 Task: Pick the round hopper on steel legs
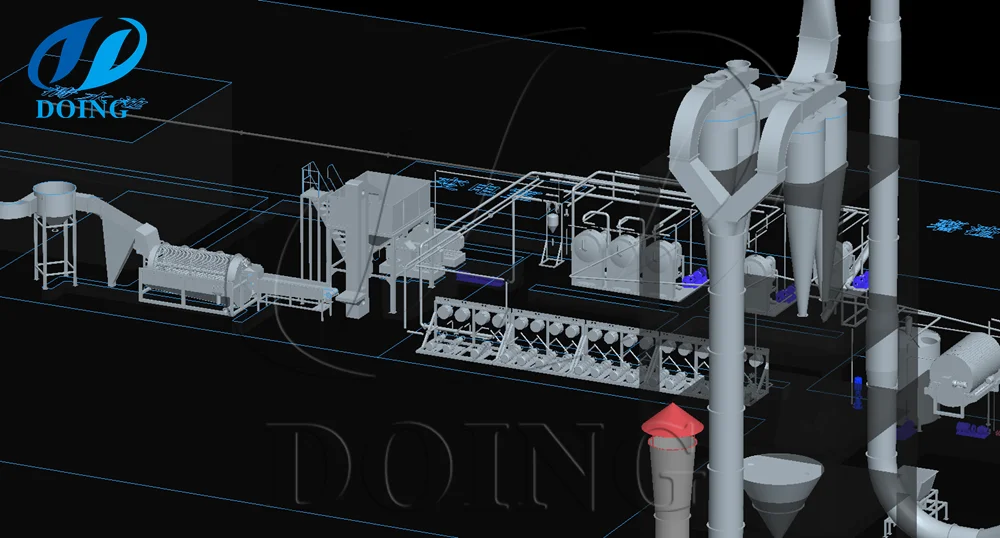pyautogui.click(x=55, y=233)
